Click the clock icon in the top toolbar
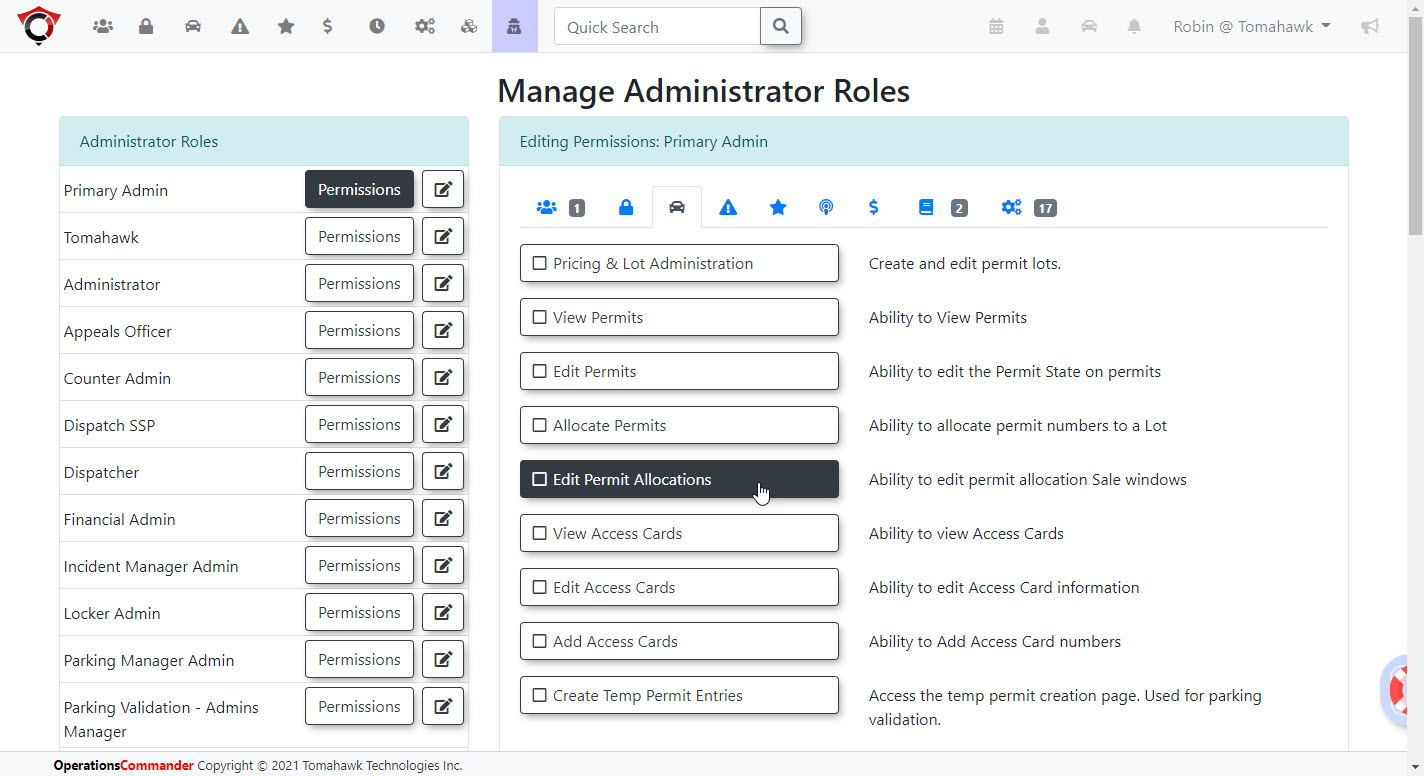The width and height of the screenshot is (1424, 776). (377, 26)
